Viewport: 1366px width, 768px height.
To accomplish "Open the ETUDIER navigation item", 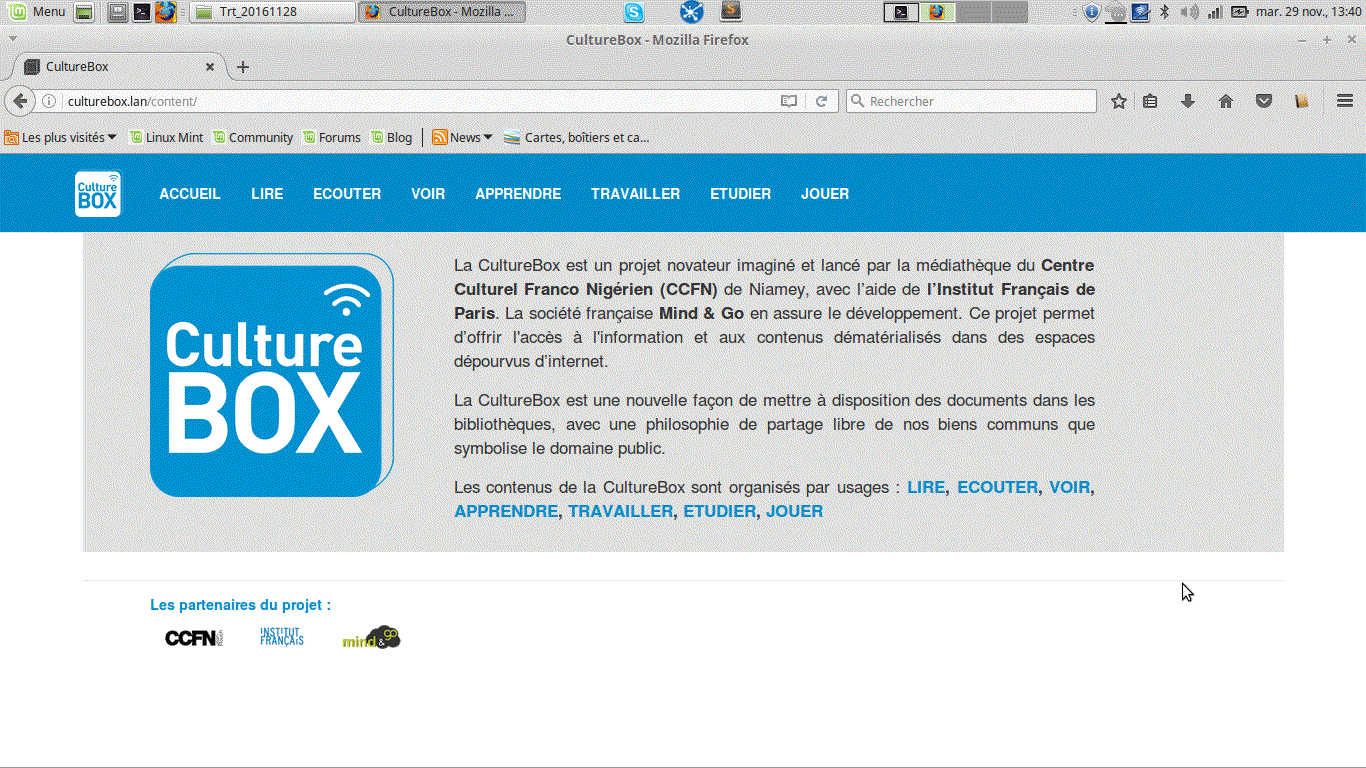I will [740, 194].
